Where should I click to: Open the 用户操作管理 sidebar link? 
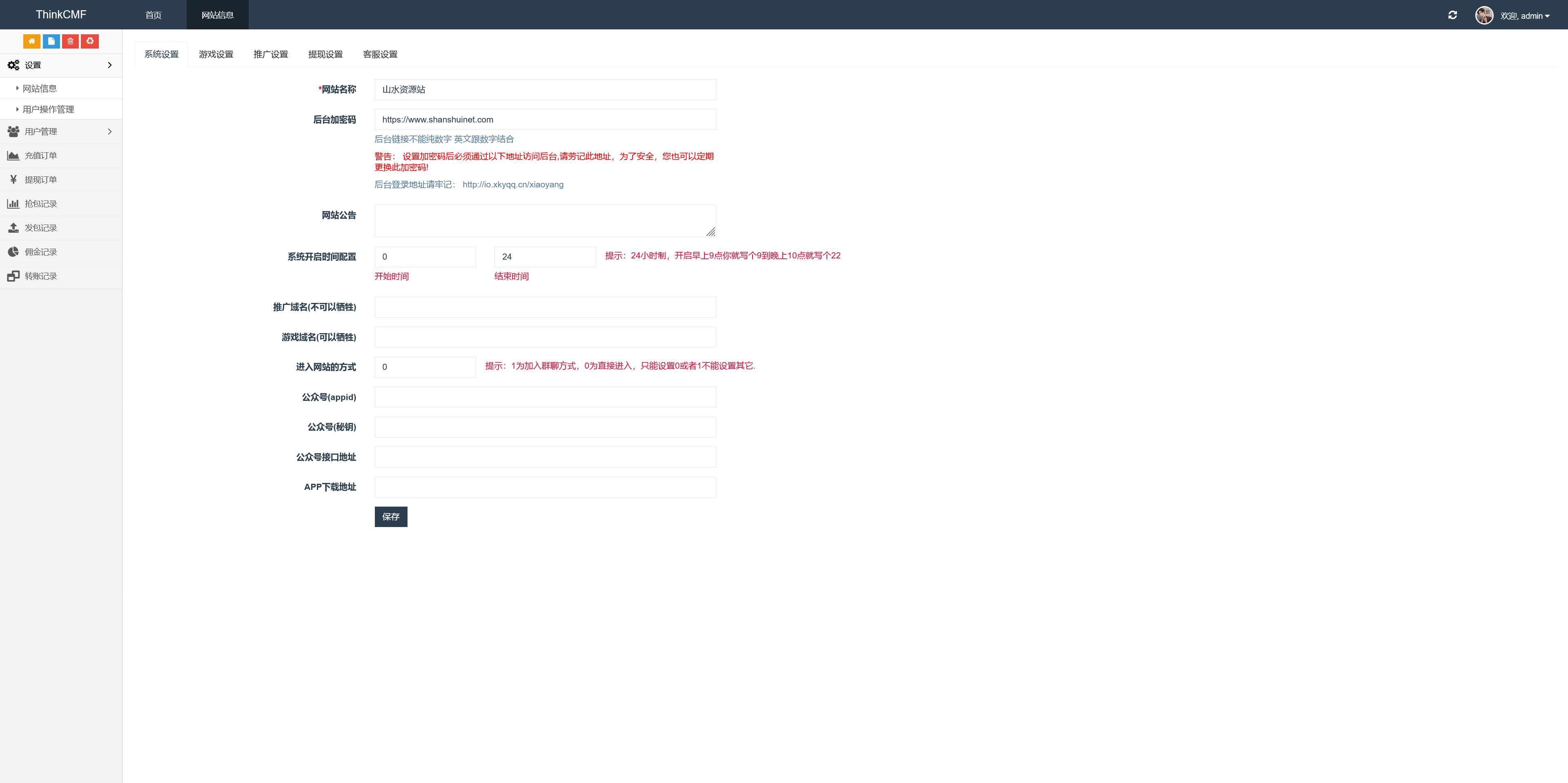(x=48, y=109)
